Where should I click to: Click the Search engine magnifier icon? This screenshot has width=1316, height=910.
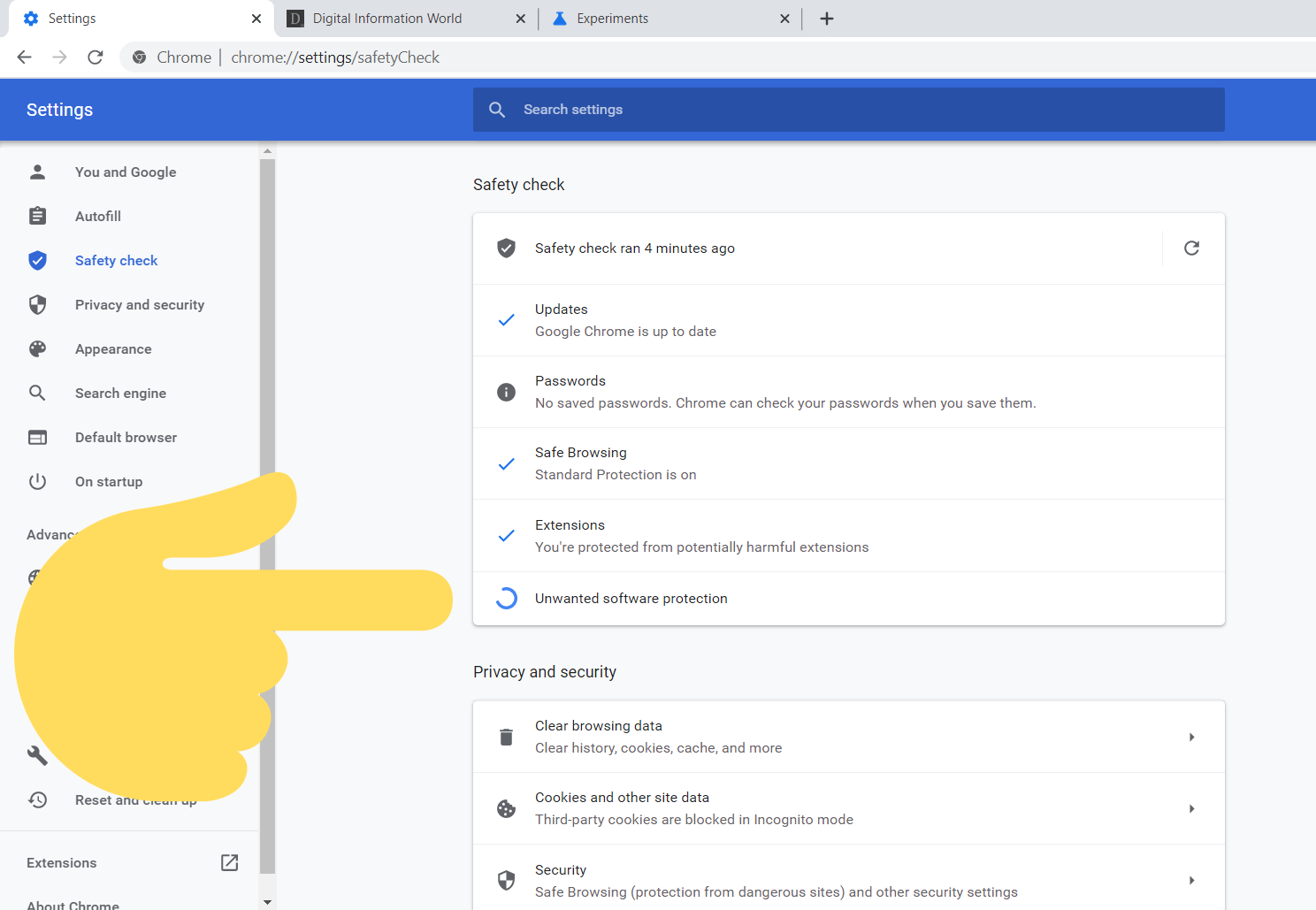[37, 393]
